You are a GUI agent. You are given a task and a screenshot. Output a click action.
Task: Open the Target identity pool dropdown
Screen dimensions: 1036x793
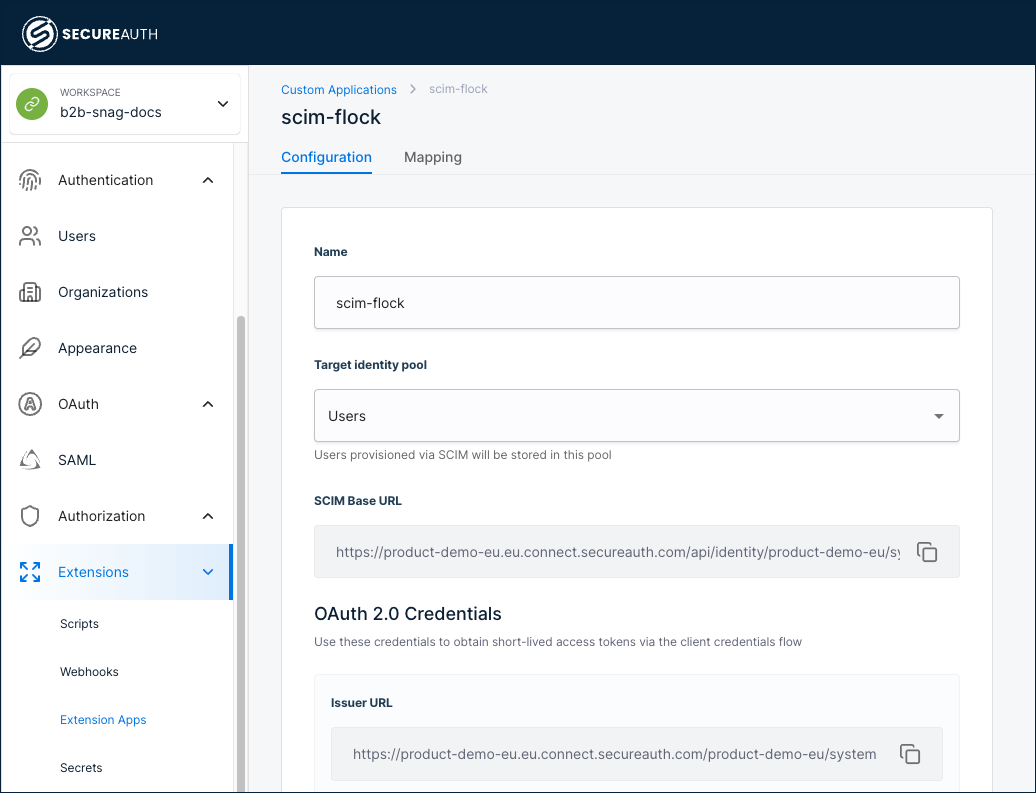[x=636, y=416]
